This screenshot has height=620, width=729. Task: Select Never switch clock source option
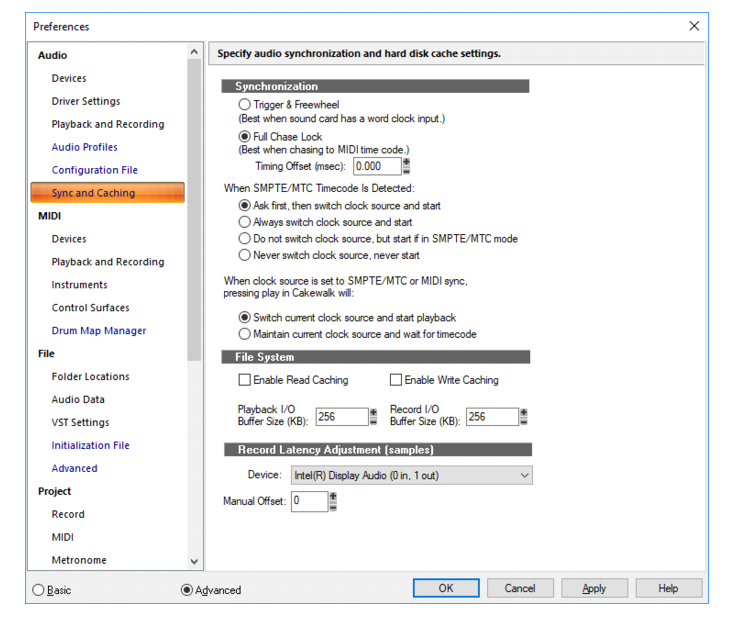245,255
